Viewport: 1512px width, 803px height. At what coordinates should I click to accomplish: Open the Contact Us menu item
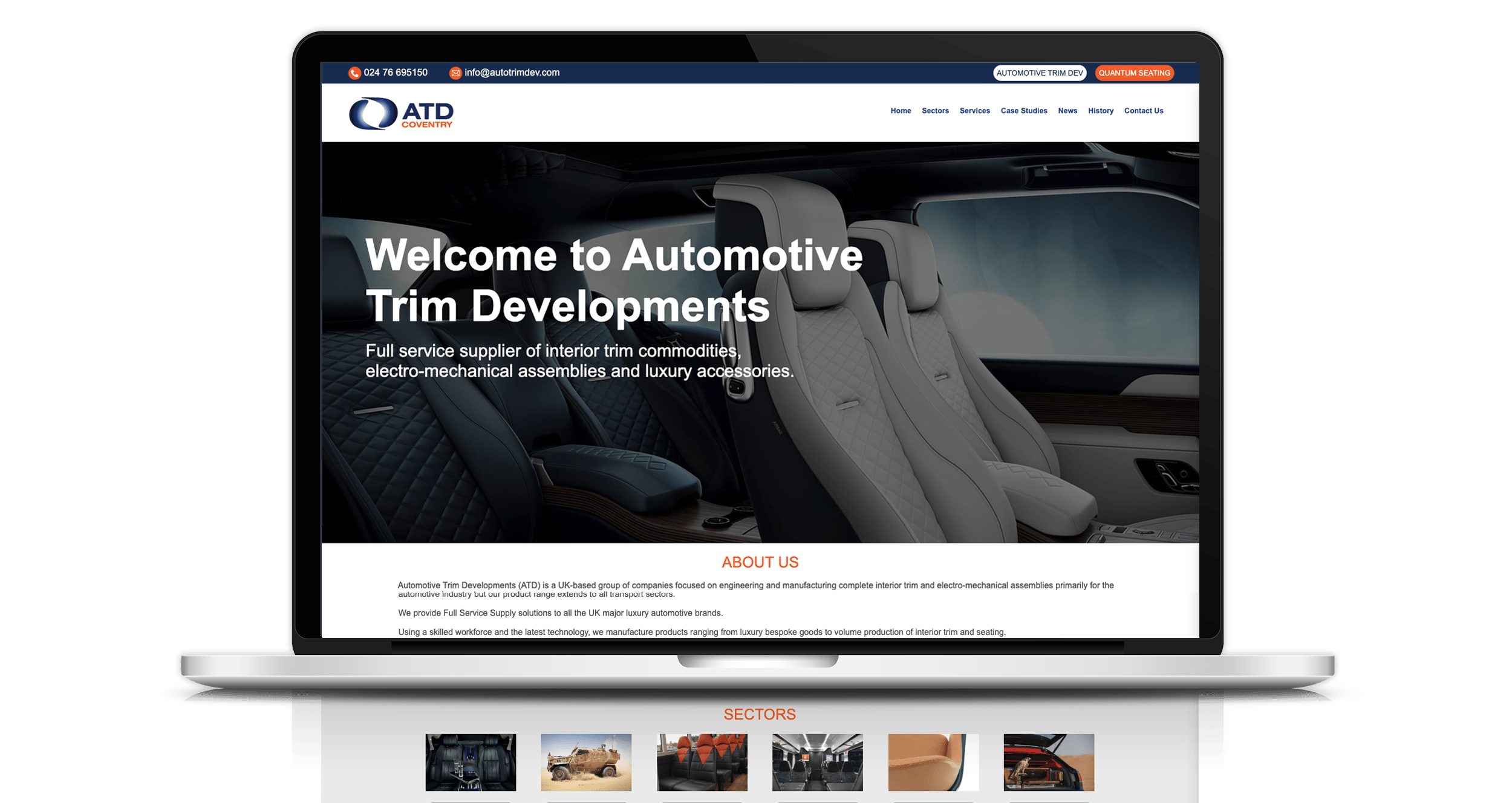pos(1143,111)
